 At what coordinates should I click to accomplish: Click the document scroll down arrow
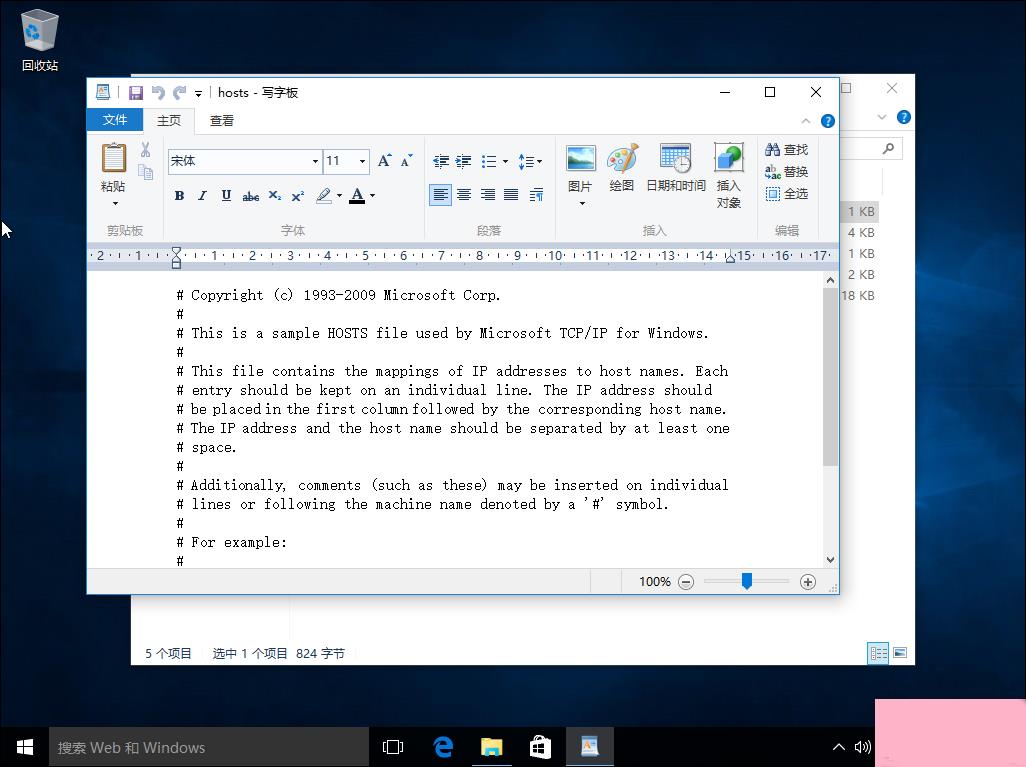(830, 560)
